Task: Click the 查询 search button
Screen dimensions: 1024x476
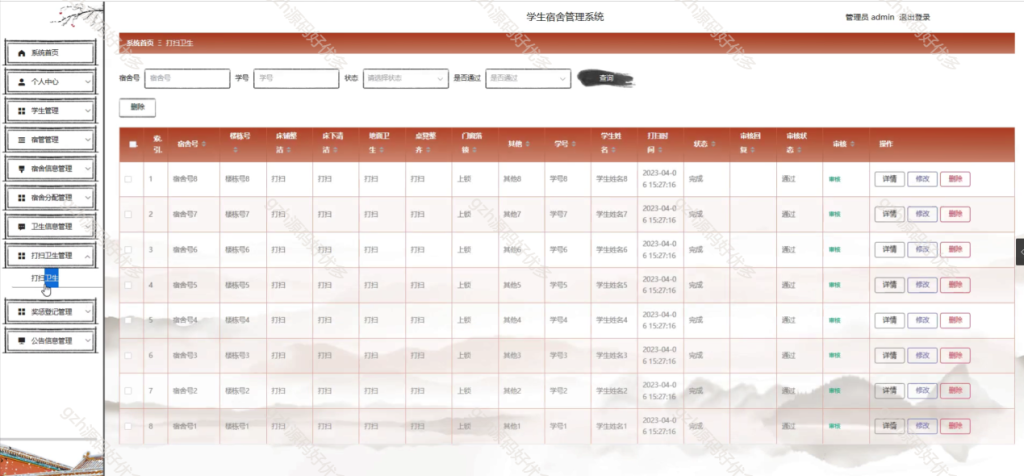Action: click(606, 78)
